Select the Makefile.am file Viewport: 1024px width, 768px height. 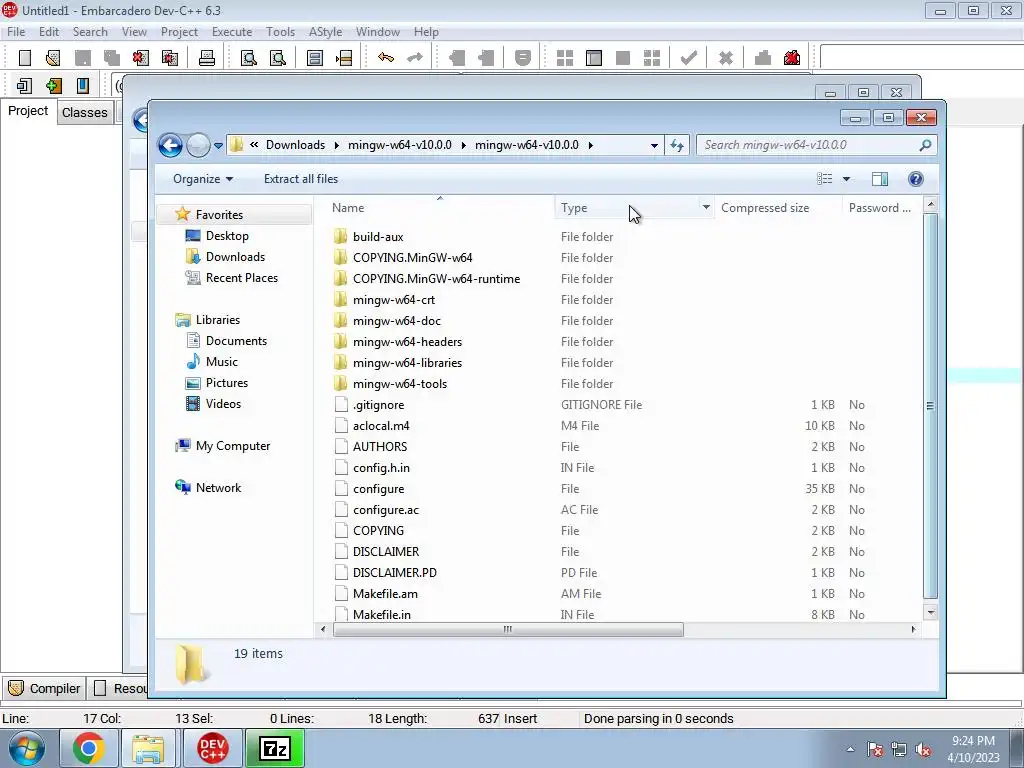click(385, 594)
